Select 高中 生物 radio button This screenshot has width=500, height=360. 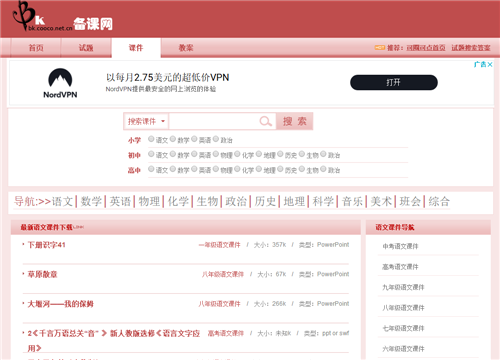(x=302, y=169)
